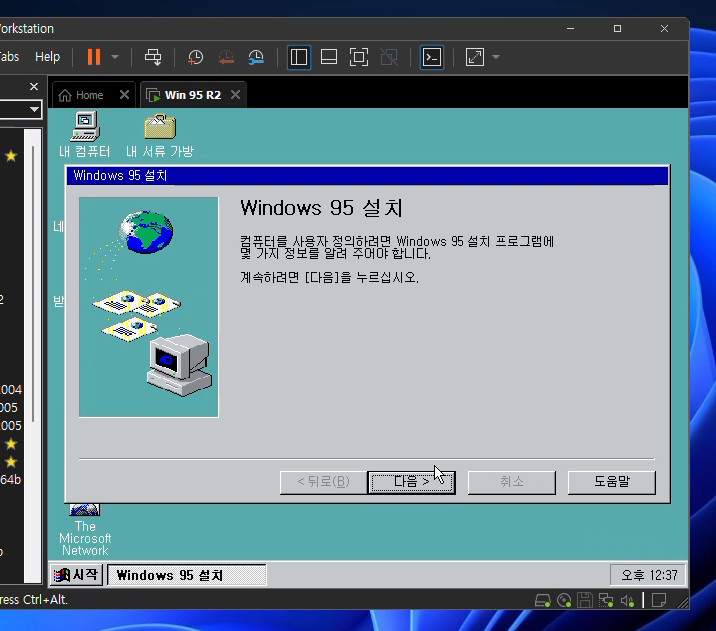
Task: Click the 다음 > button in setup
Action: (x=411, y=482)
